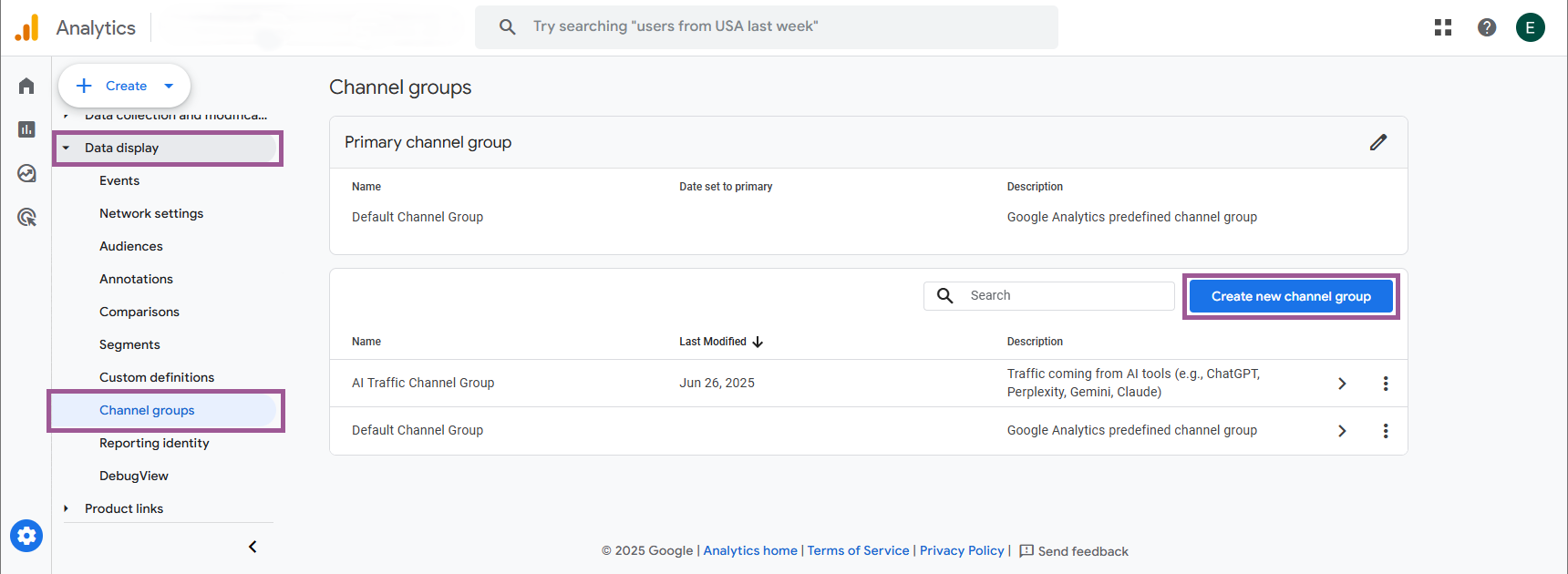Open the Google apps grid
This screenshot has height=574, width=1568.
[x=1442, y=27]
